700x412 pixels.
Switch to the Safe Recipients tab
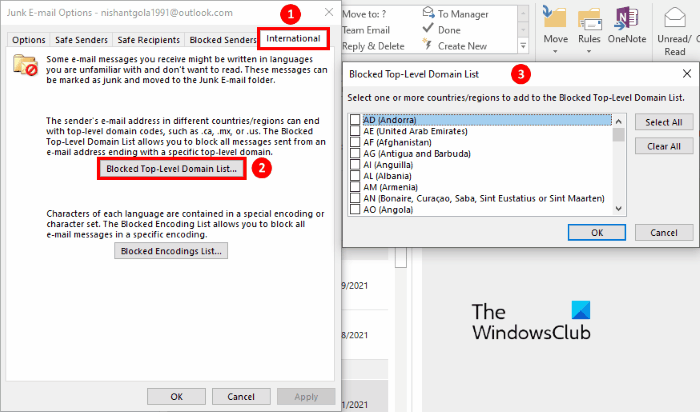click(x=148, y=40)
